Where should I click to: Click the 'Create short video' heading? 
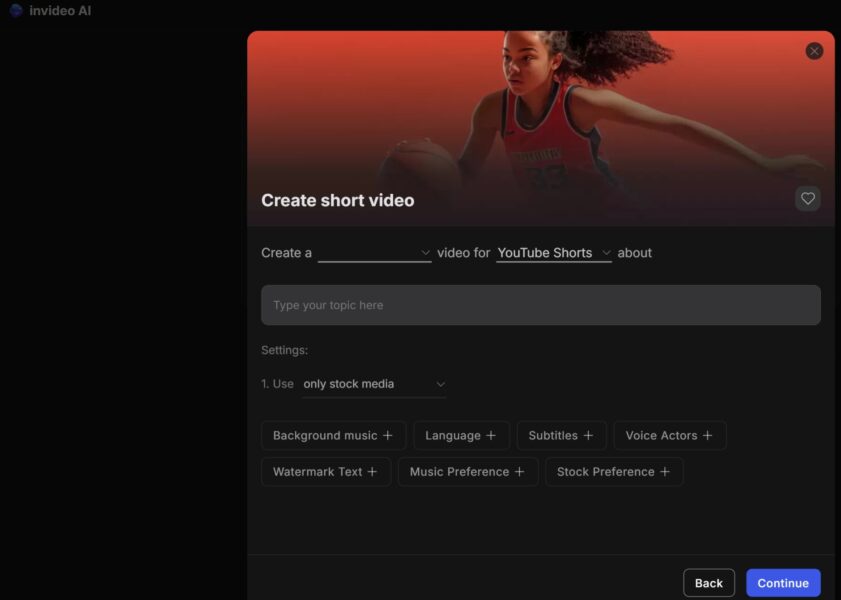(x=338, y=200)
